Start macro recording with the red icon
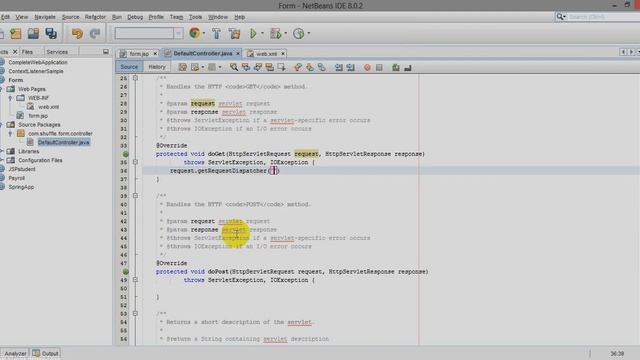640x360 pixels. pyautogui.click(x=367, y=67)
